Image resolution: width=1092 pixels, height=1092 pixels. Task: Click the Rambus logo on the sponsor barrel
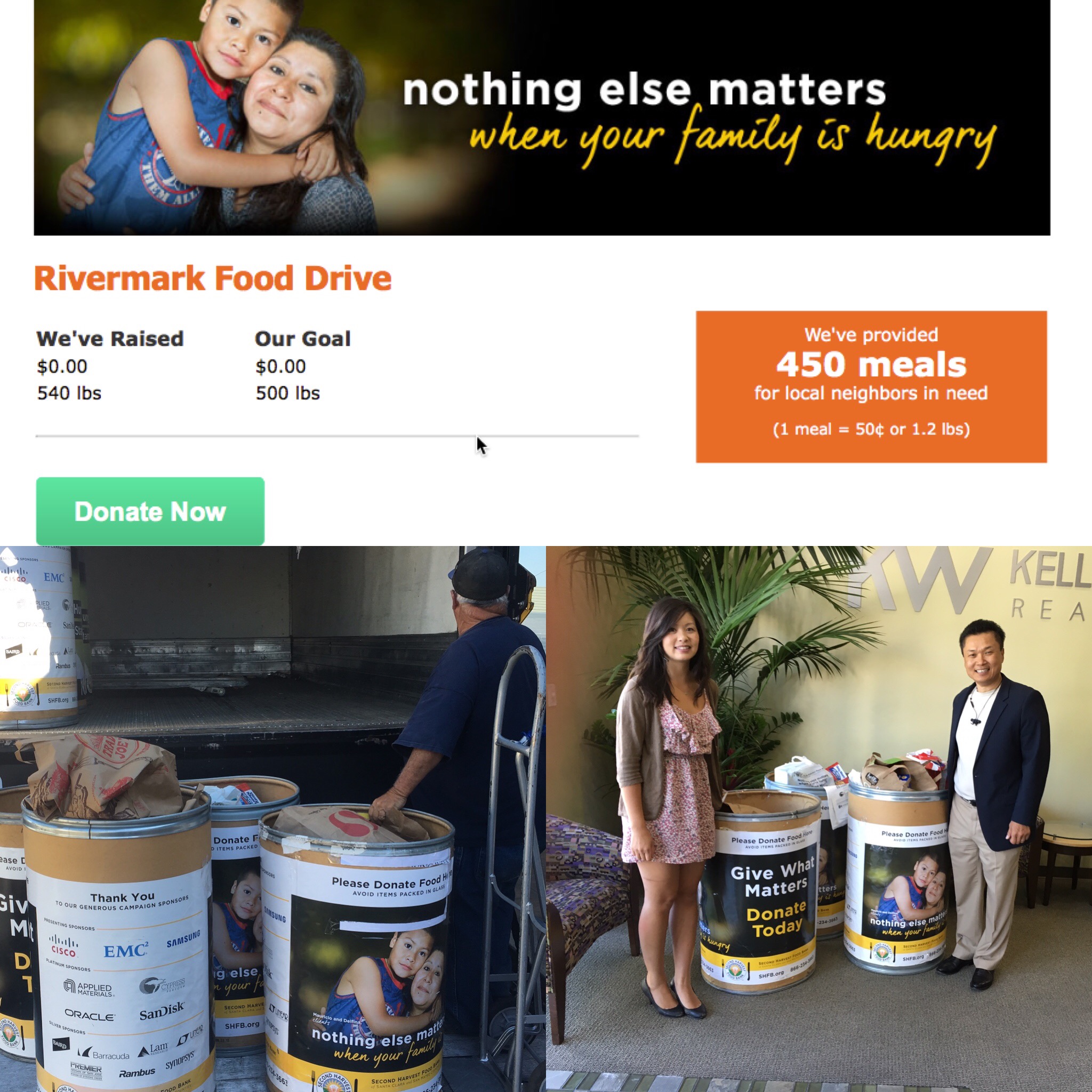(x=137, y=1072)
